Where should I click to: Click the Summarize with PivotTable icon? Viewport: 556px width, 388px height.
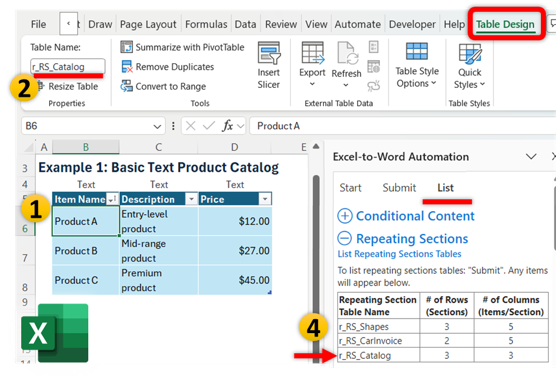[126, 47]
